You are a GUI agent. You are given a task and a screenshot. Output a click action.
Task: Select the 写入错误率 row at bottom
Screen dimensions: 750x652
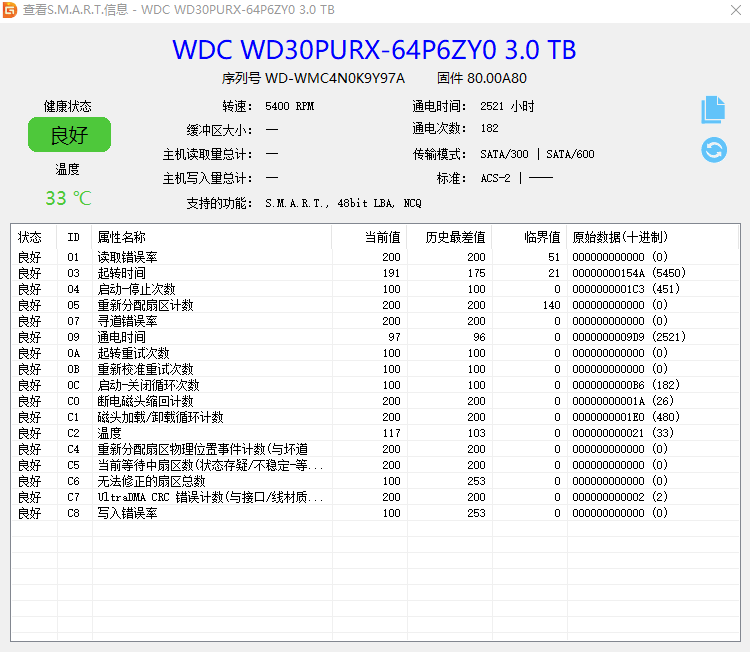point(127,513)
